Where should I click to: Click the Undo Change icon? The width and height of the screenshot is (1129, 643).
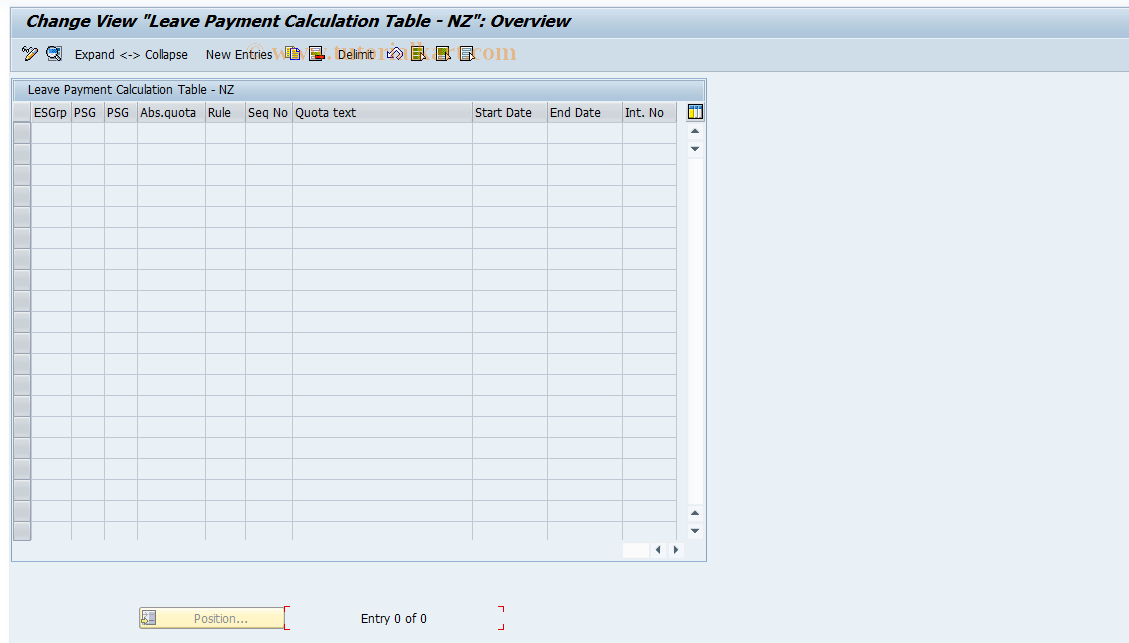coord(395,53)
